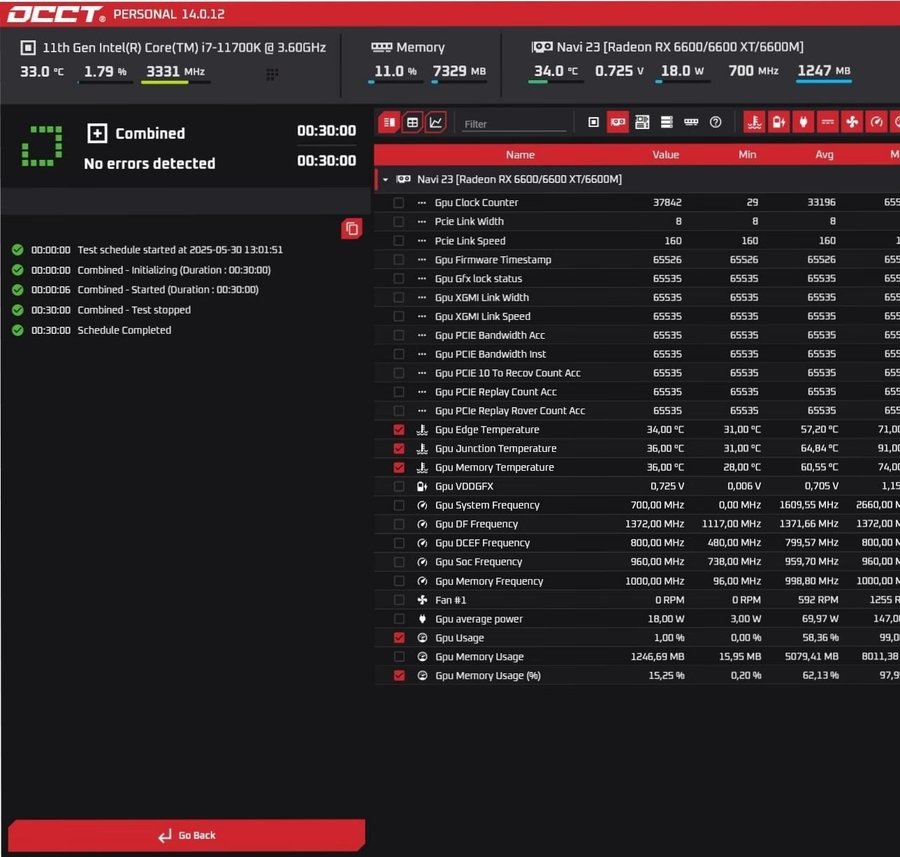Click the Gpu XGMI Link Width row label
900x857 pixels.
pos(482,297)
